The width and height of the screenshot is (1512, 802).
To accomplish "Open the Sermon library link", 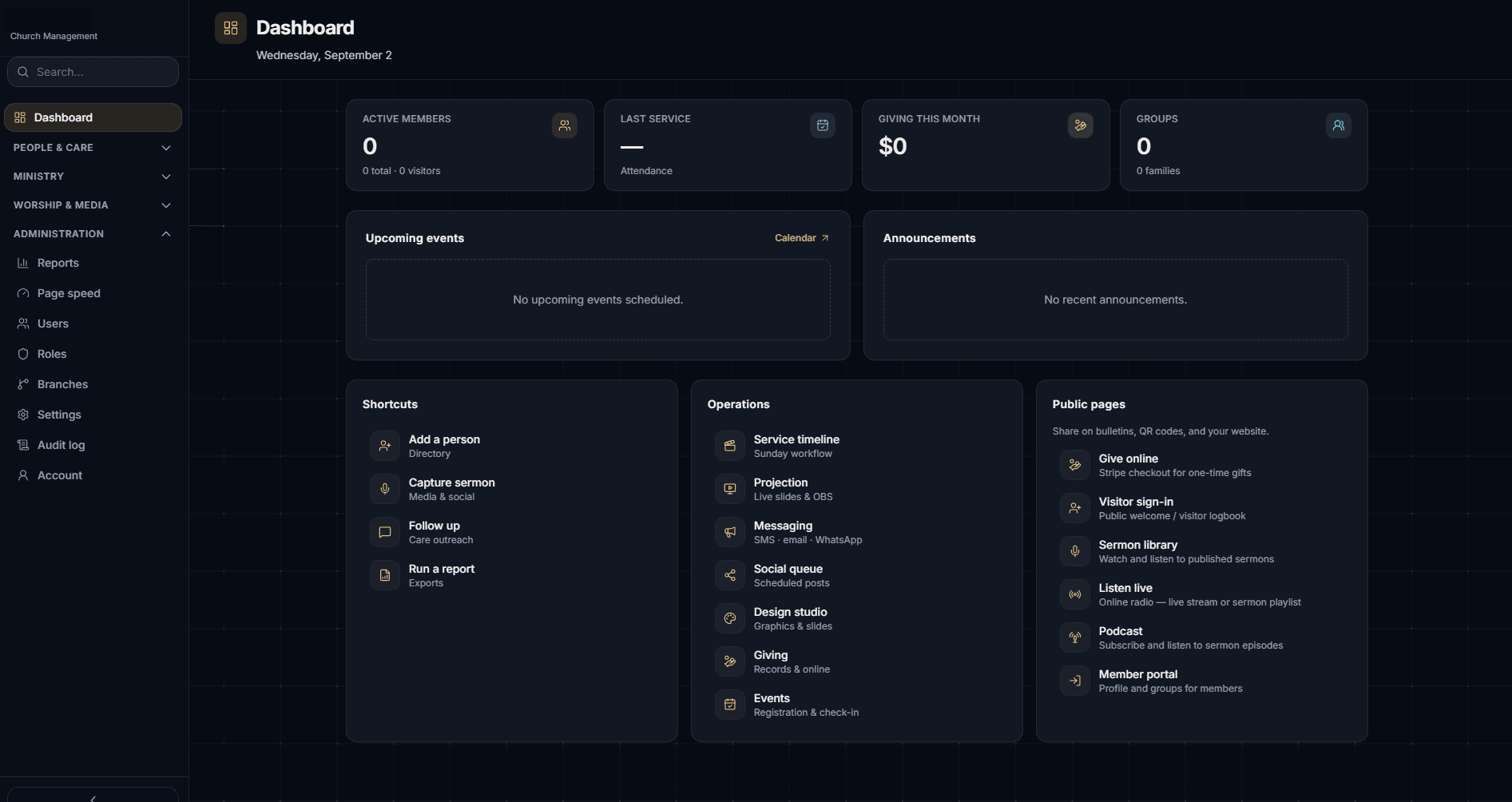I will click(x=1201, y=551).
